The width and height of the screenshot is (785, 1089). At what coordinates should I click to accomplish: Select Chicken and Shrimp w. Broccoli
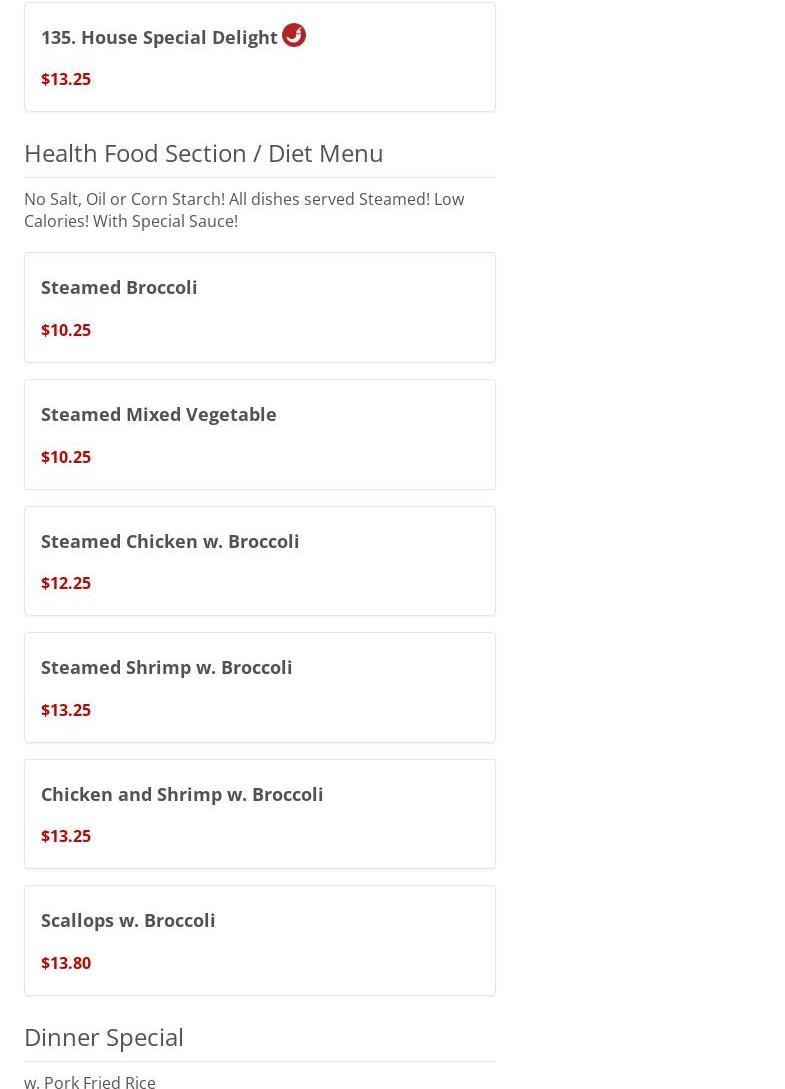click(182, 794)
